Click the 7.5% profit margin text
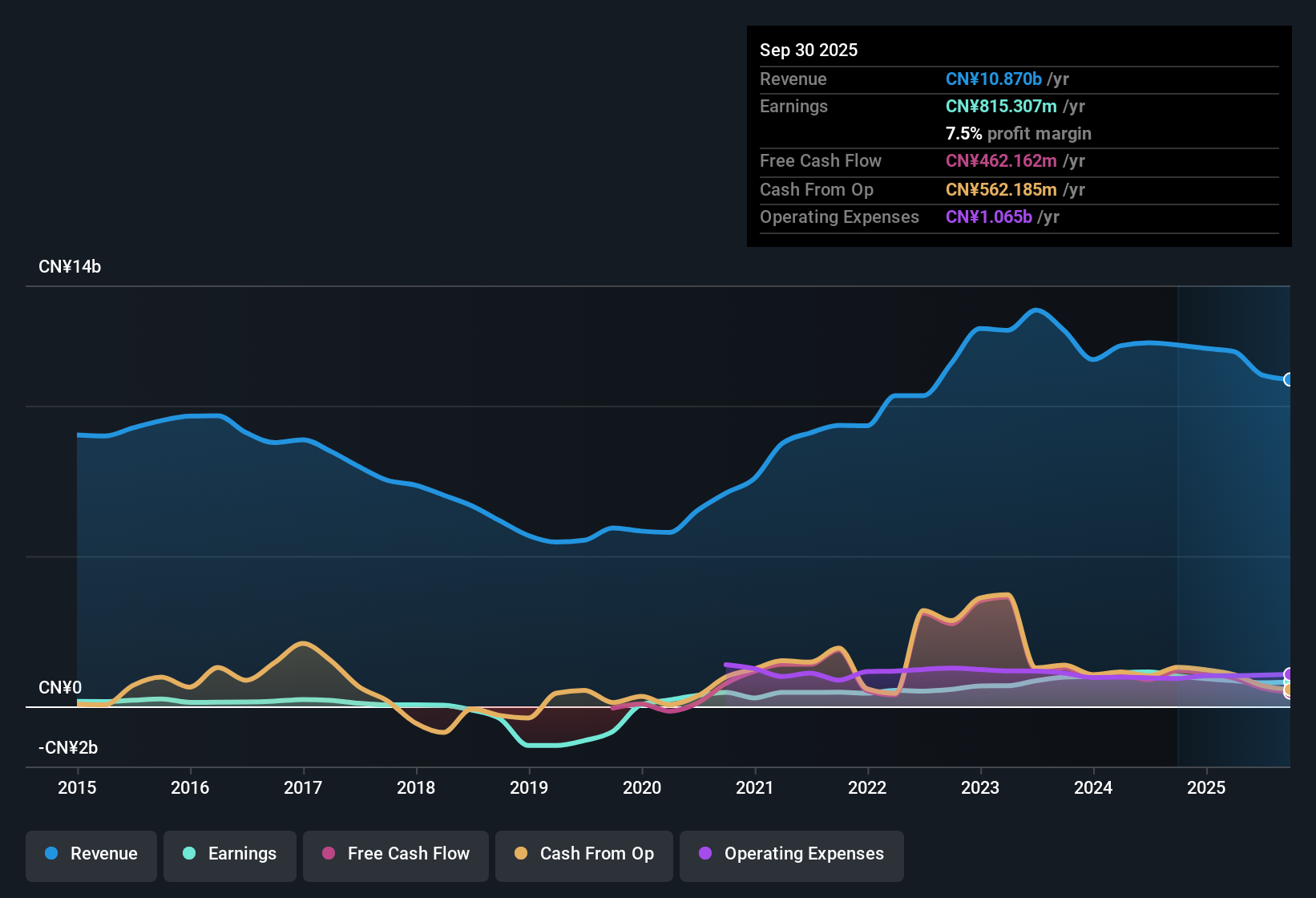1316x898 pixels. tap(1018, 134)
